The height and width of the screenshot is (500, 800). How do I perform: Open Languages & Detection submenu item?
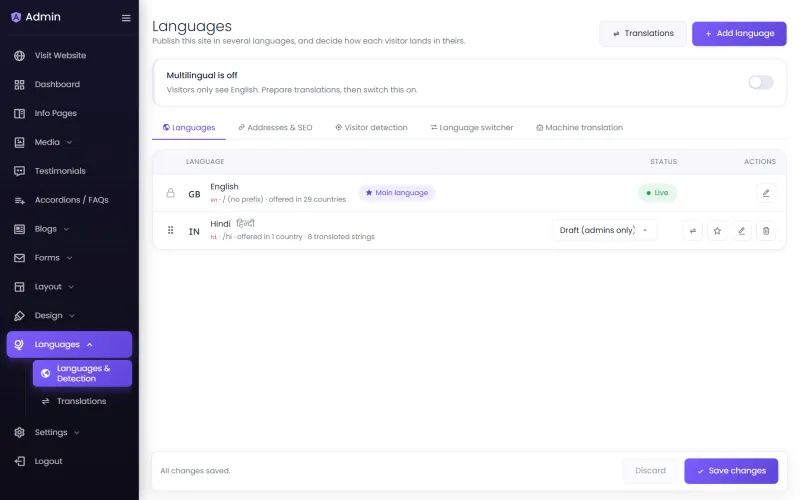pyautogui.click(x=82, y=373)
